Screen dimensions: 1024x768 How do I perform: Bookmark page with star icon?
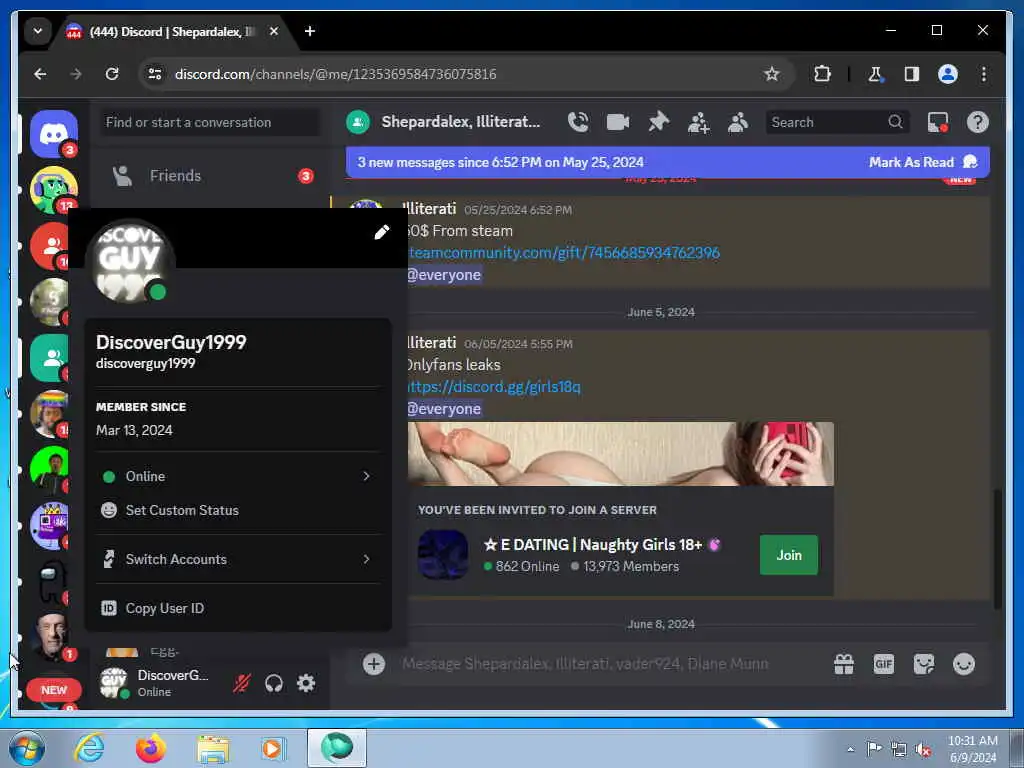771,74
